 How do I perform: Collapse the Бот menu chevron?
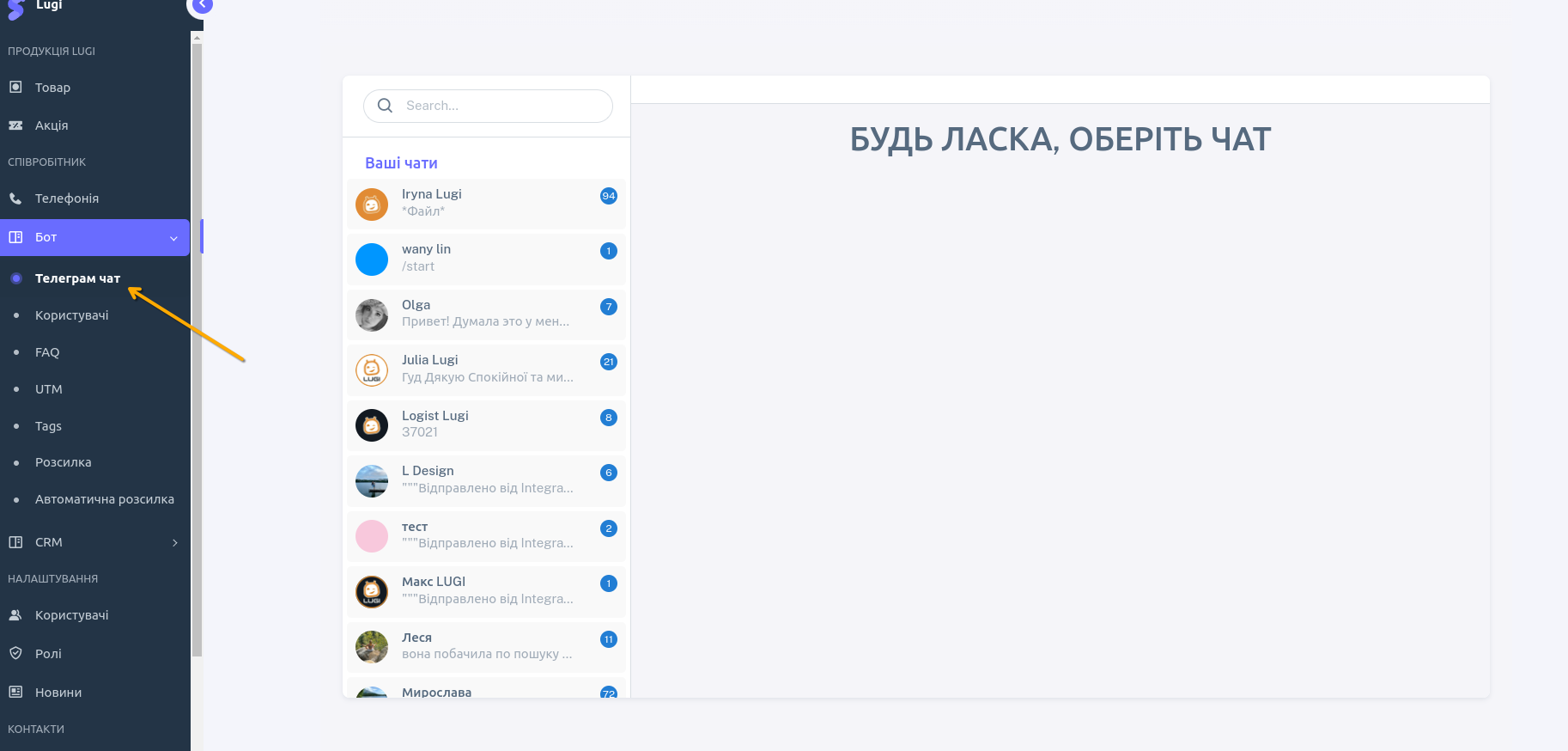174,238
